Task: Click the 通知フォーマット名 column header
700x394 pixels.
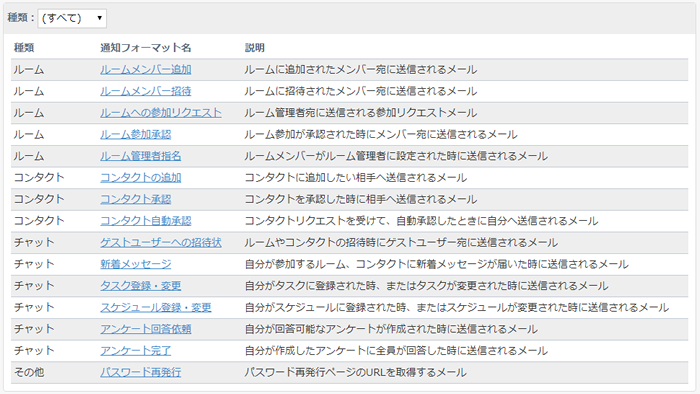Action: (146, 48)
